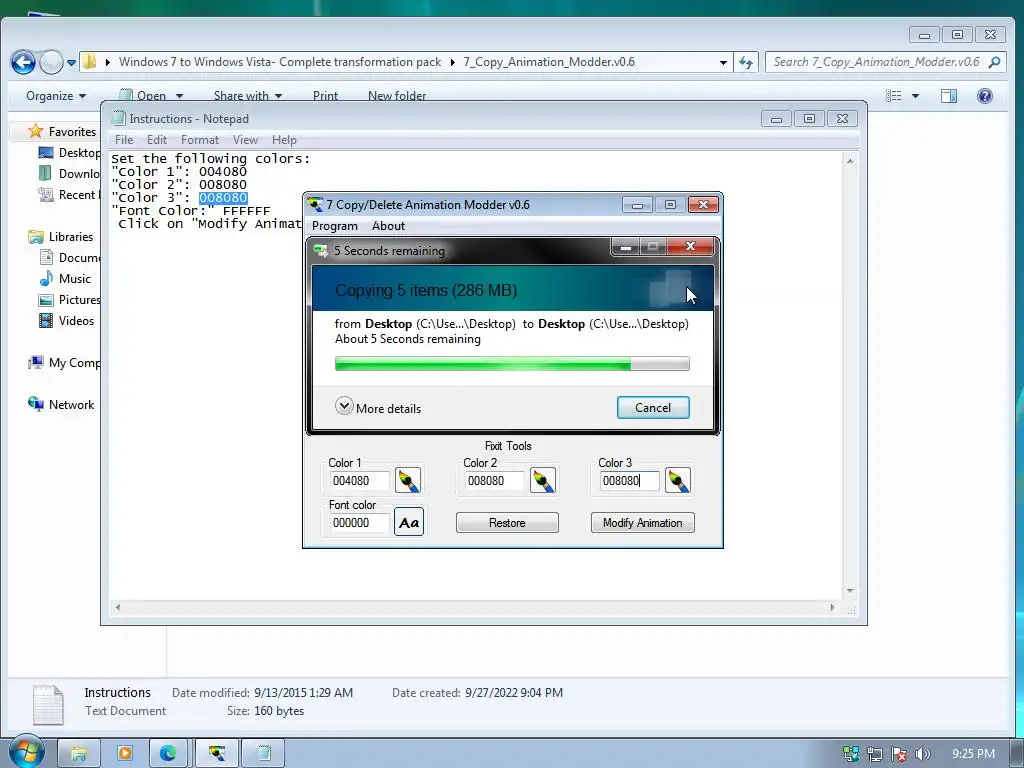The width and height of the screenshot is (1024, 768).
Task: Click the refresh icon beside address bar
Action: click(x=746, y=63)
